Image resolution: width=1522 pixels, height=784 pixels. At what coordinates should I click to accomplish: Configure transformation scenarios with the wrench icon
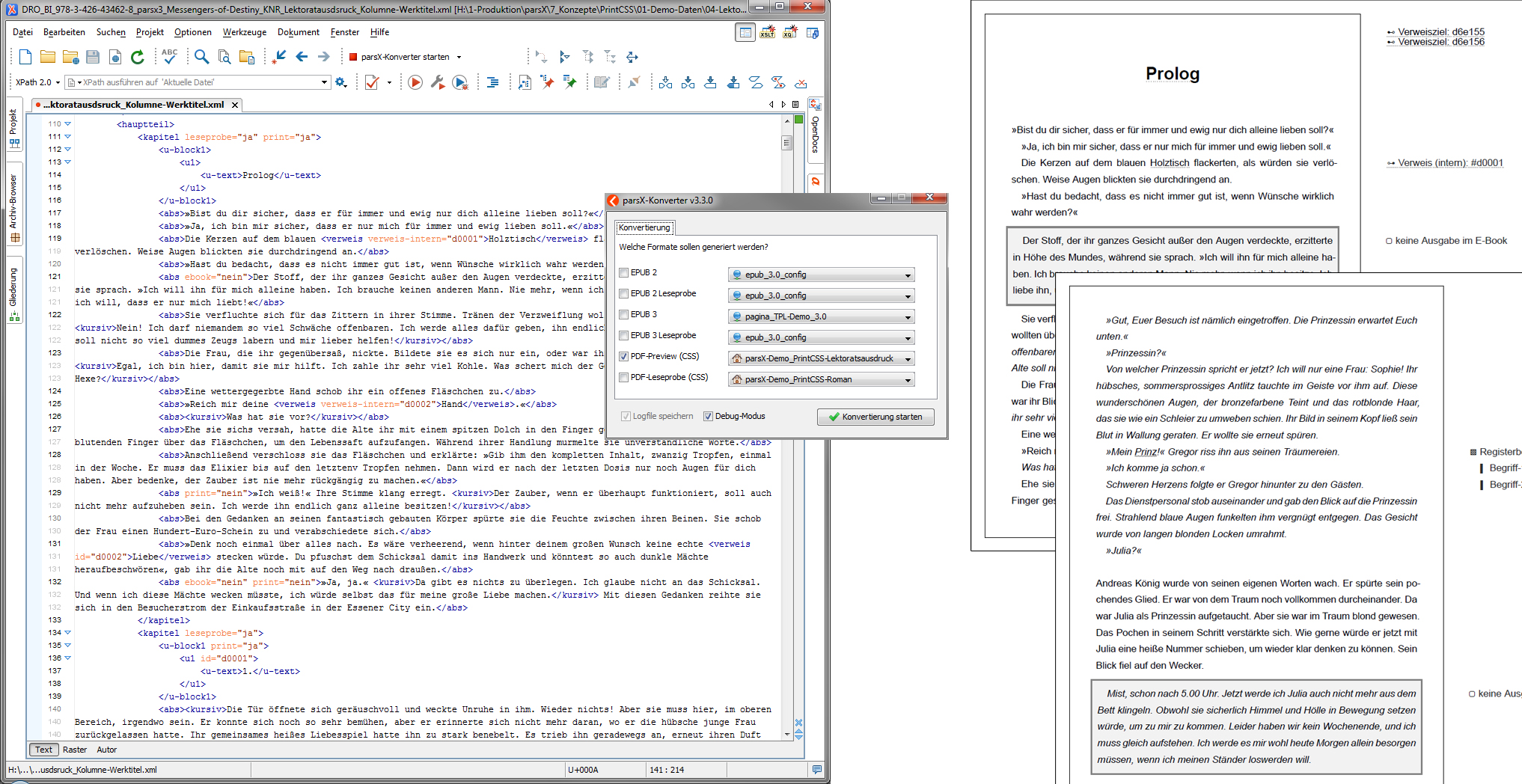438,82
